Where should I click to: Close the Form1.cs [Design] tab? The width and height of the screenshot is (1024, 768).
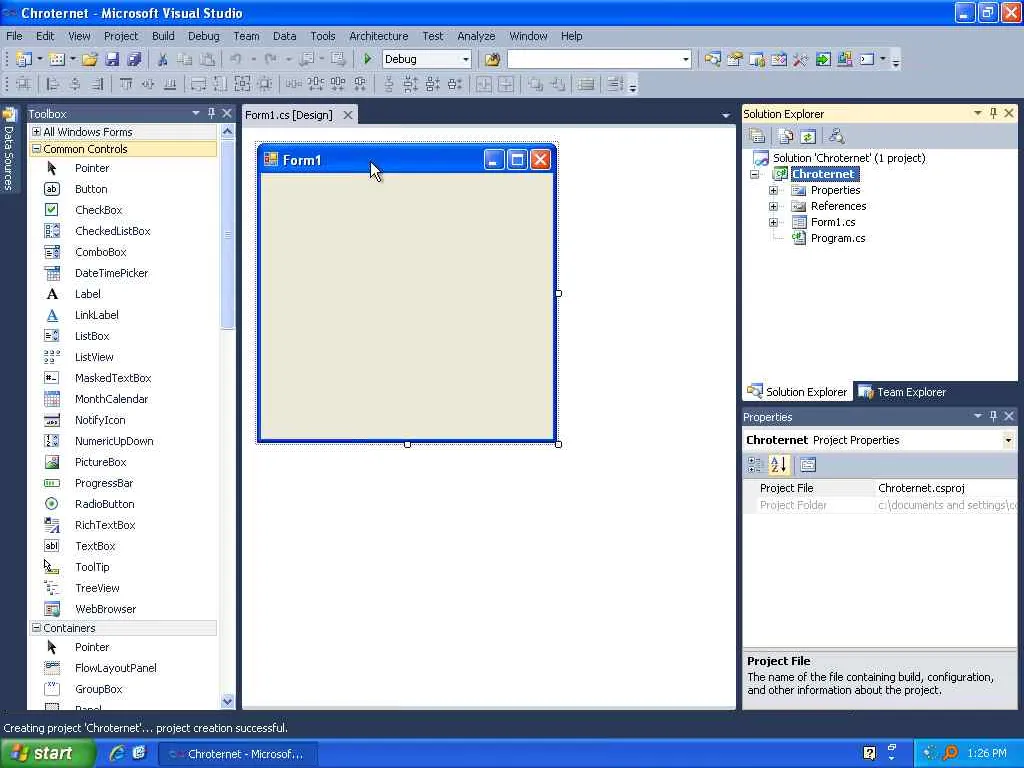tap(348, 115)
